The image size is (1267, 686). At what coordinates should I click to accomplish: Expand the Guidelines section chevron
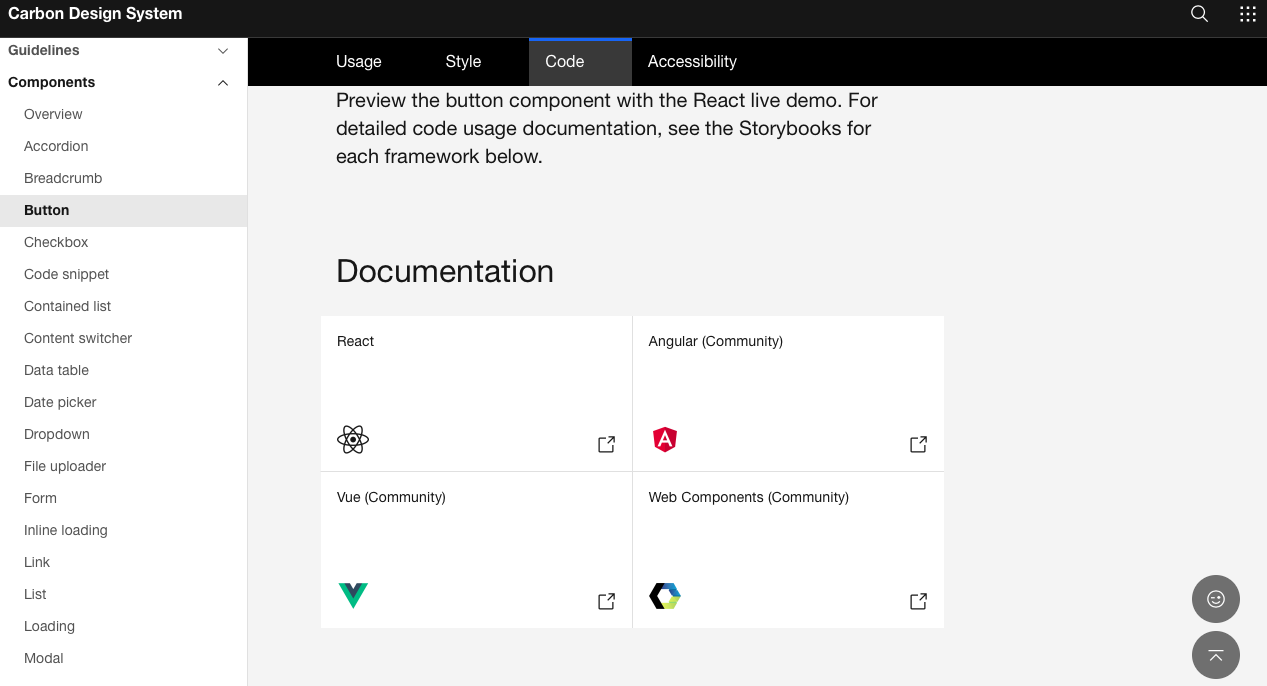[x=223, y=51]
